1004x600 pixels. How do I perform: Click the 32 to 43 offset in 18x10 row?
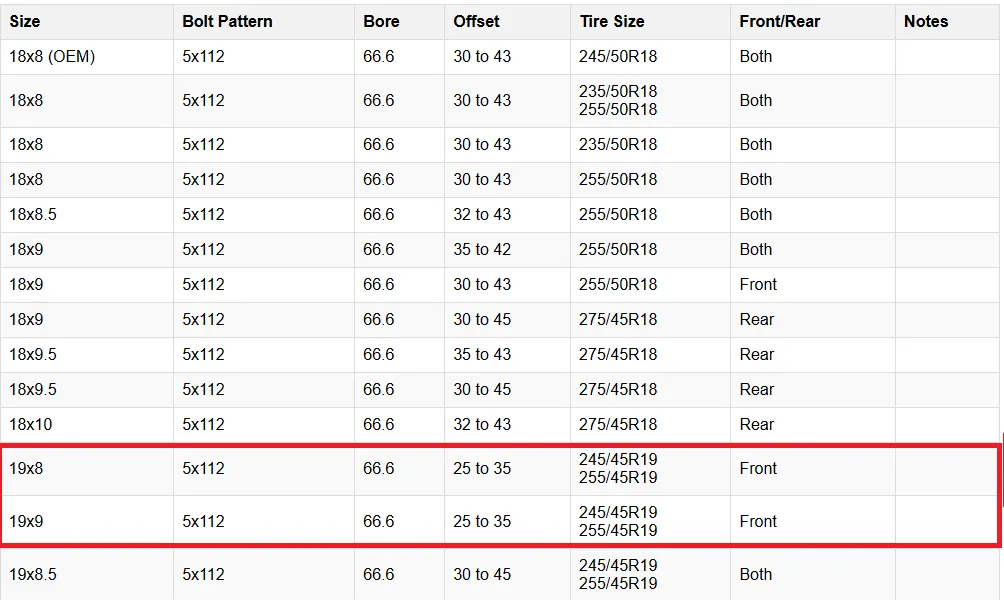pyautogui.click(x=482, y=425)
